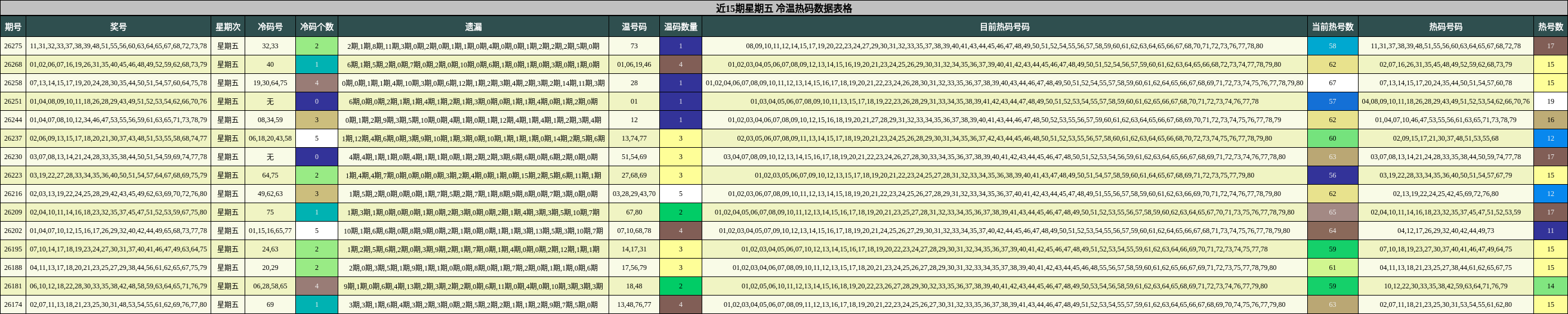Select the 冷码号 column header
The image size is (1568, 314).
pos(270,27)
